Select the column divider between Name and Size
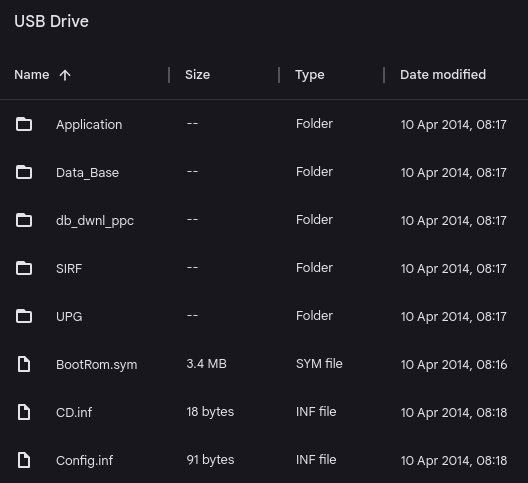 point(169,75)
